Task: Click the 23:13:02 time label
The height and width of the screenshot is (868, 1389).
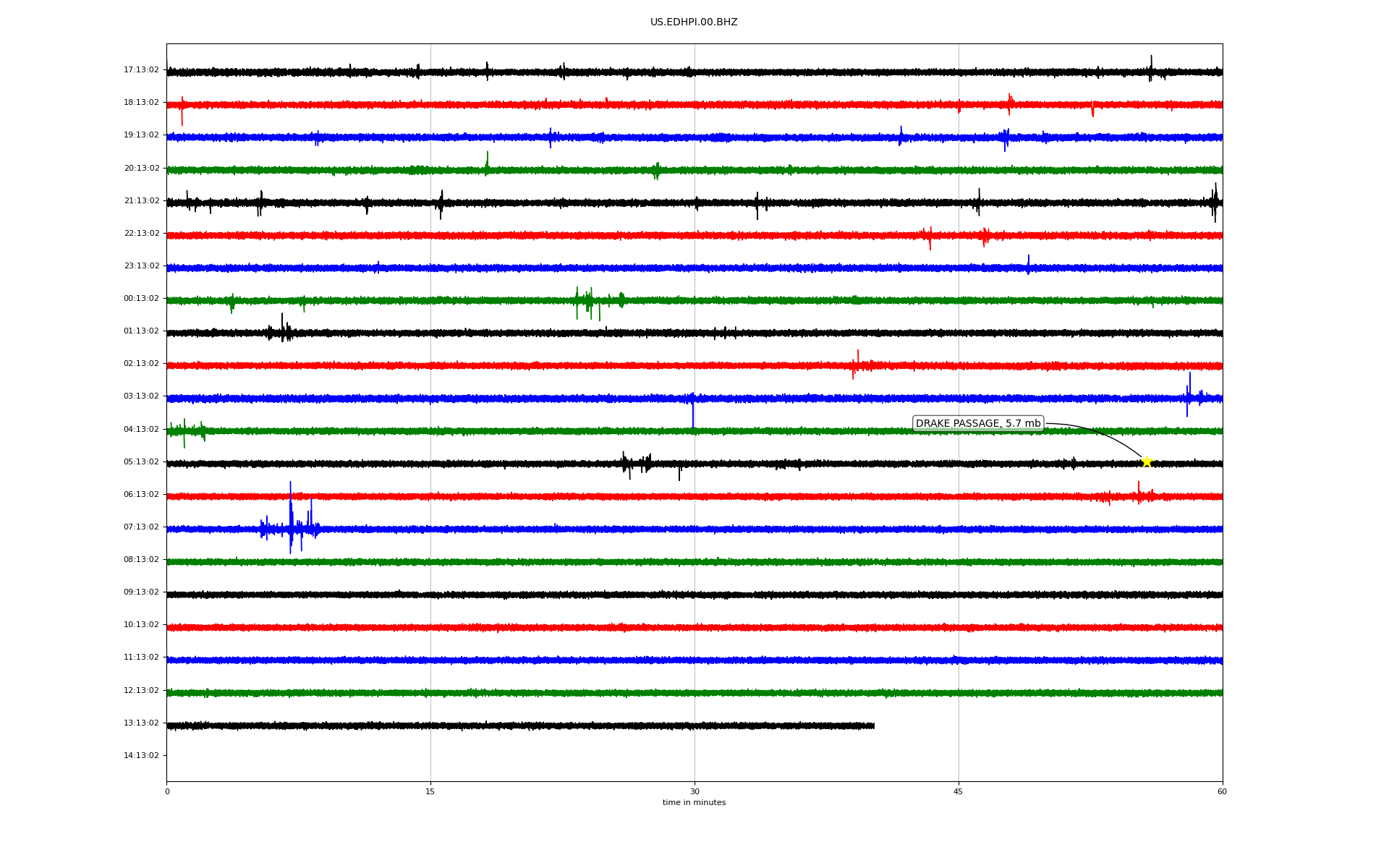Action: 141,266
